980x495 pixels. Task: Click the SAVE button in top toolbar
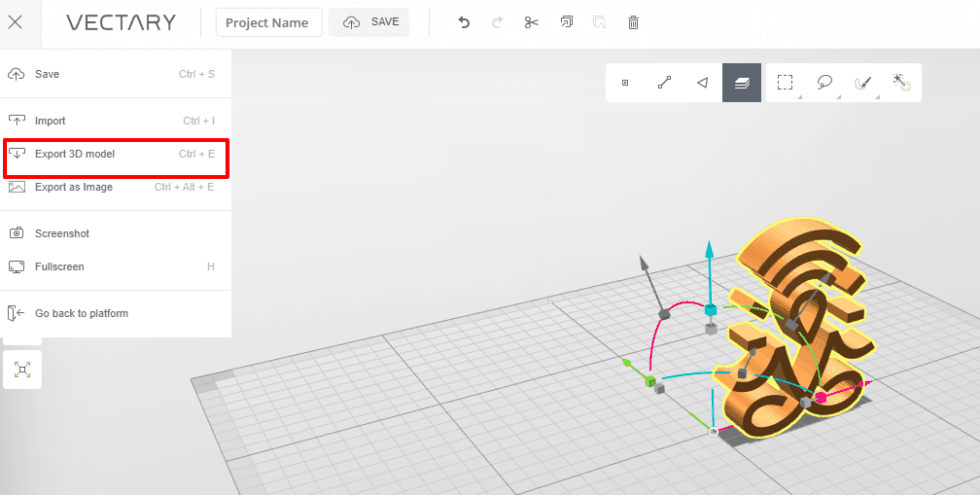[x=369, y=22]
